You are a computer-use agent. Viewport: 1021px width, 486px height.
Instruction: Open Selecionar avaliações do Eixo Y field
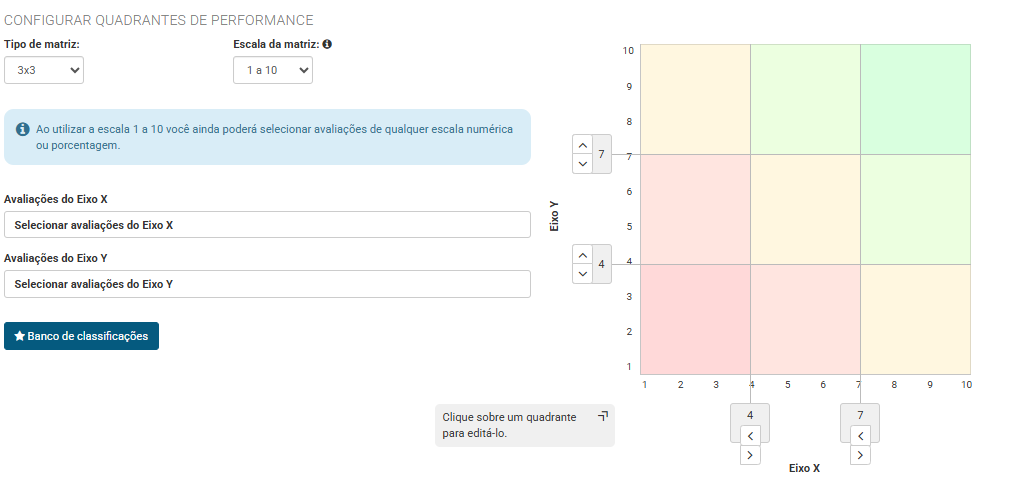(267, 284)
